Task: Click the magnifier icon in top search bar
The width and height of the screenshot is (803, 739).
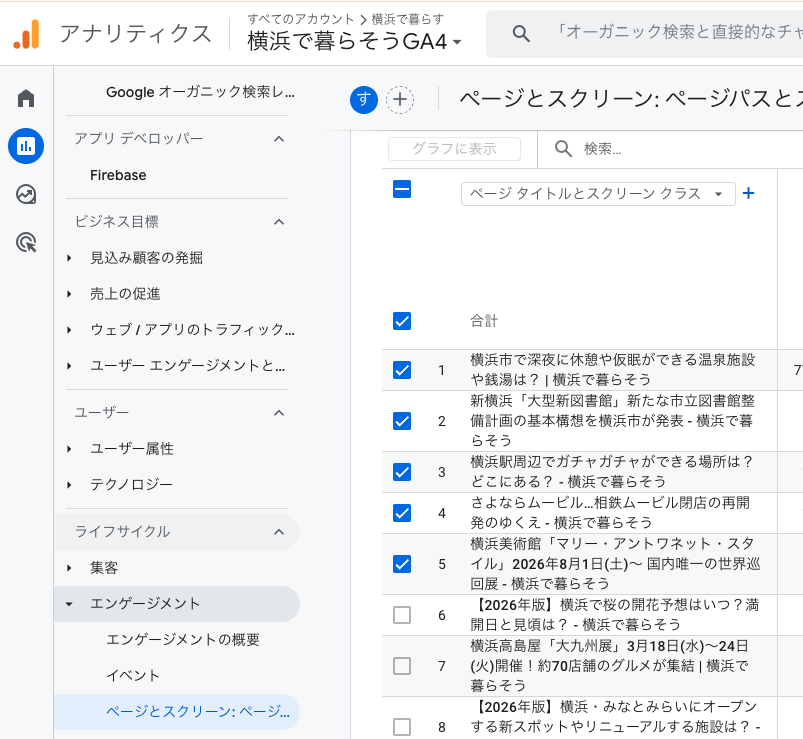Action: (521, 33)
